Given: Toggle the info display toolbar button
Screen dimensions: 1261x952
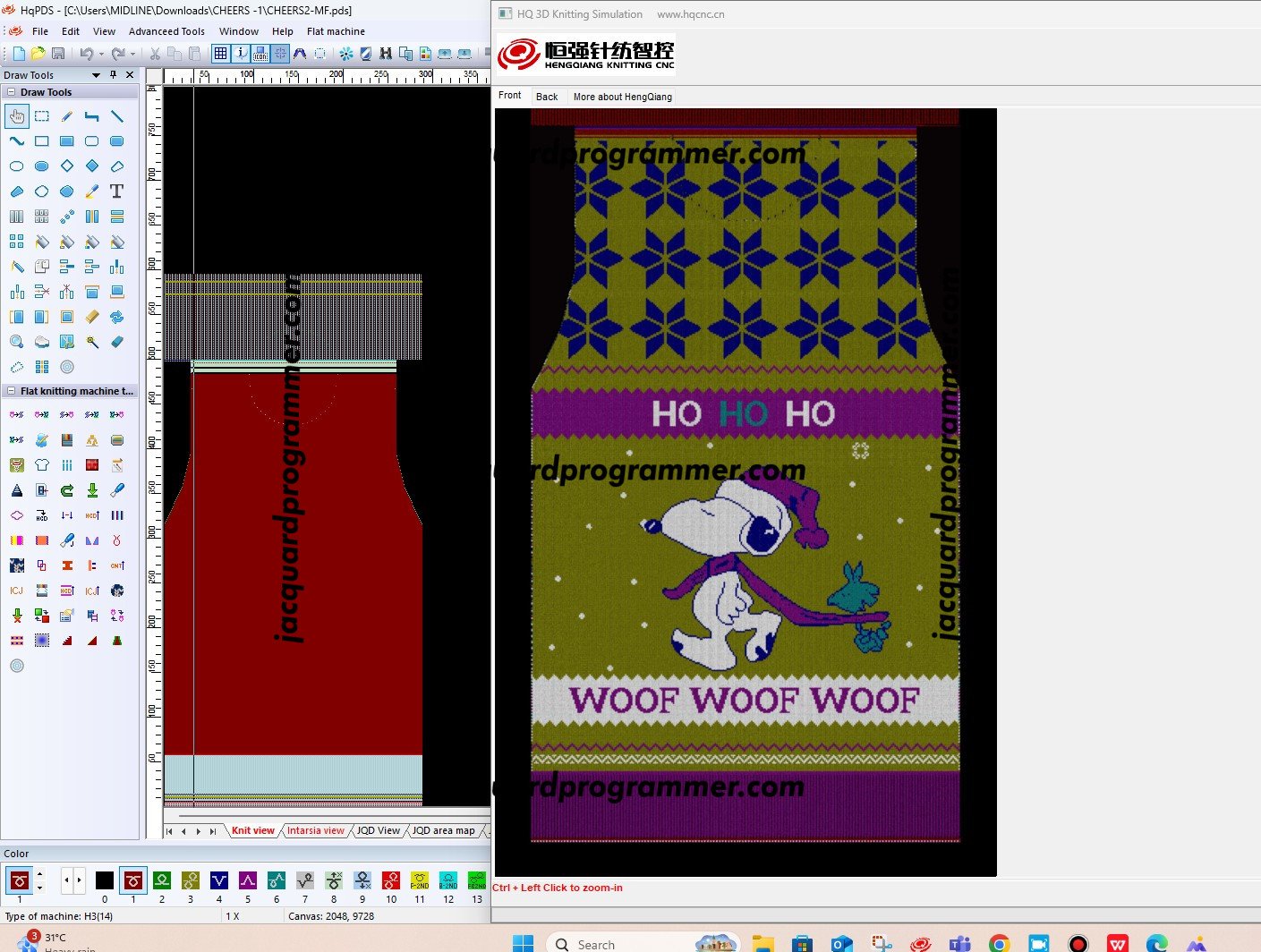Looking at the screenshot, I should pyautogui.click(x=241, y=54).
